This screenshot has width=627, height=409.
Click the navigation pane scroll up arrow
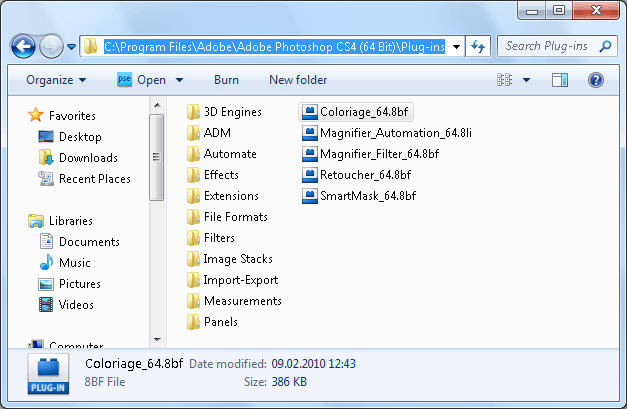click(157, 105)
